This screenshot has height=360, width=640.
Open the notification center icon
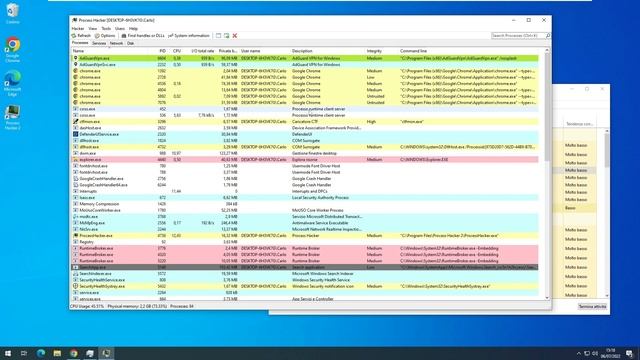click(630, 353)
